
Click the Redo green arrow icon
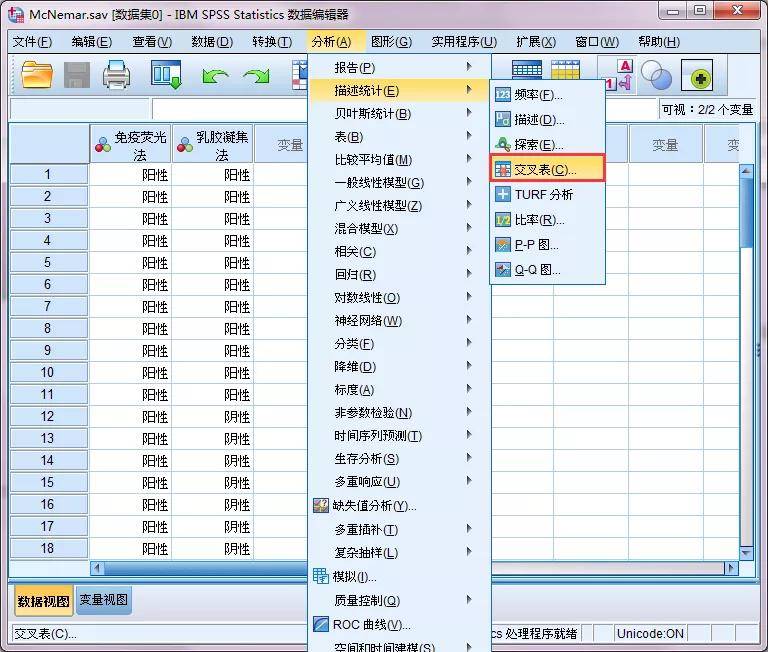click(256, 76)
